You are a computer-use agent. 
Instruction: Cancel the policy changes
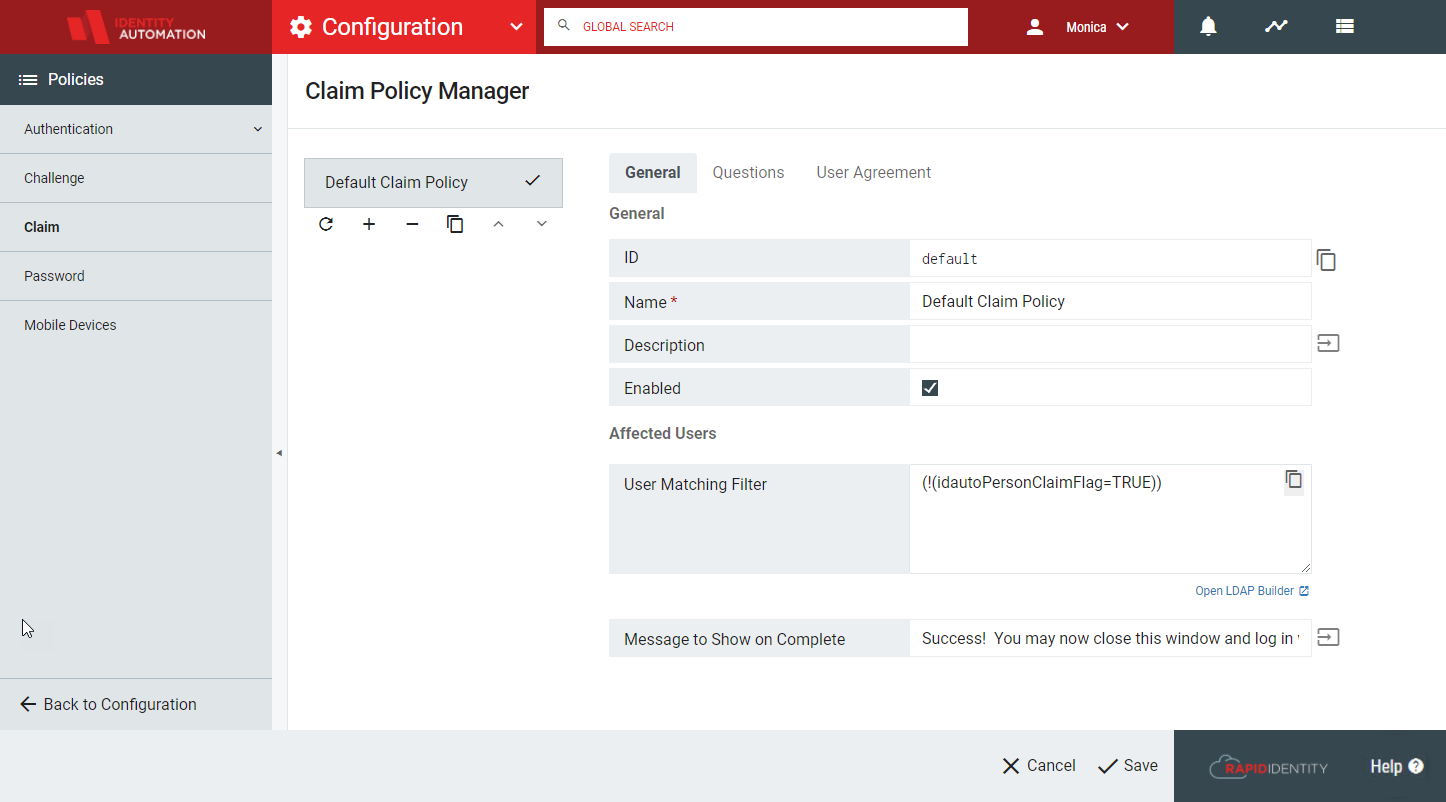(1039, 766)
